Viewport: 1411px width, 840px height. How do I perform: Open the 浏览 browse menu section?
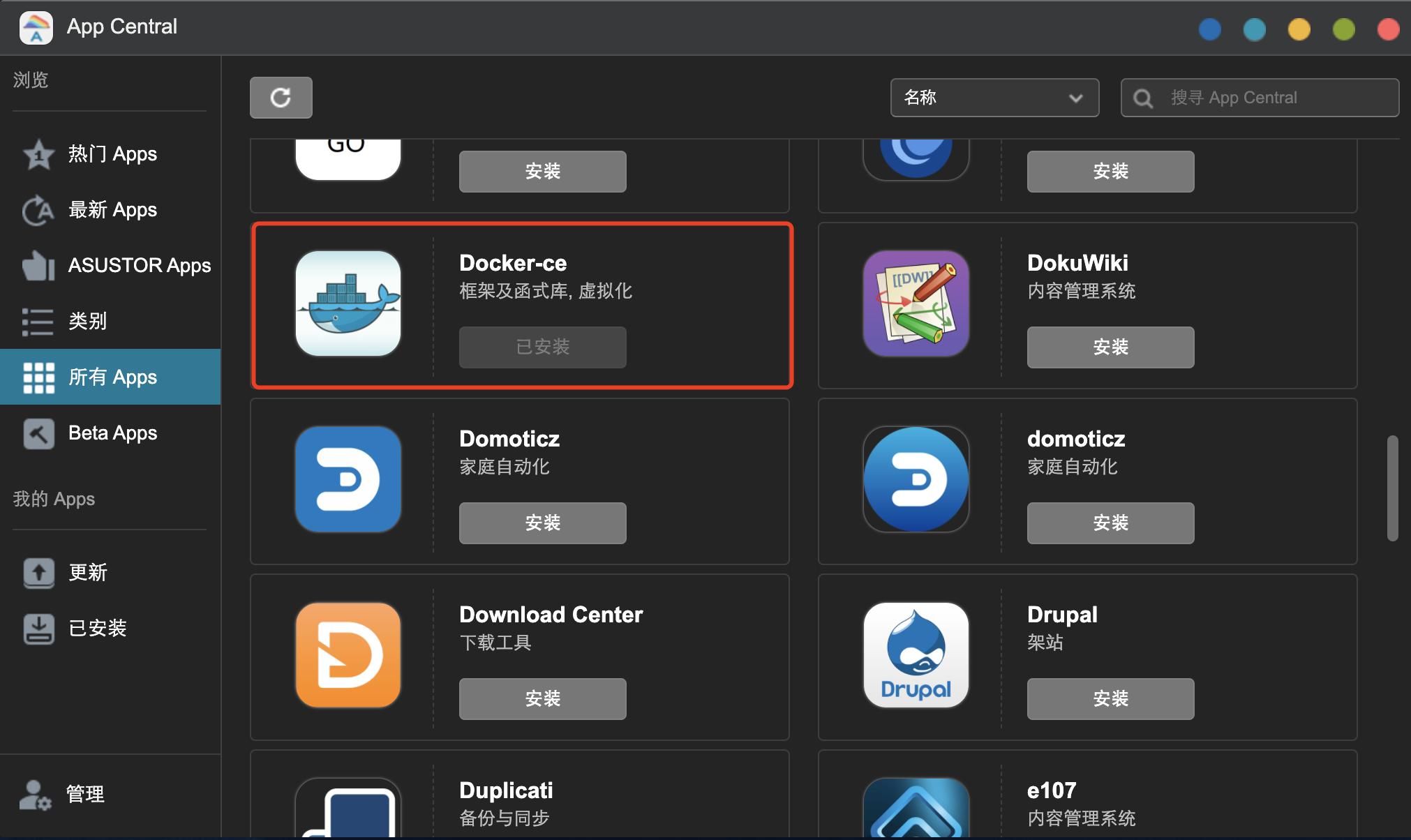pyautogui.click(x=30, y=80)
